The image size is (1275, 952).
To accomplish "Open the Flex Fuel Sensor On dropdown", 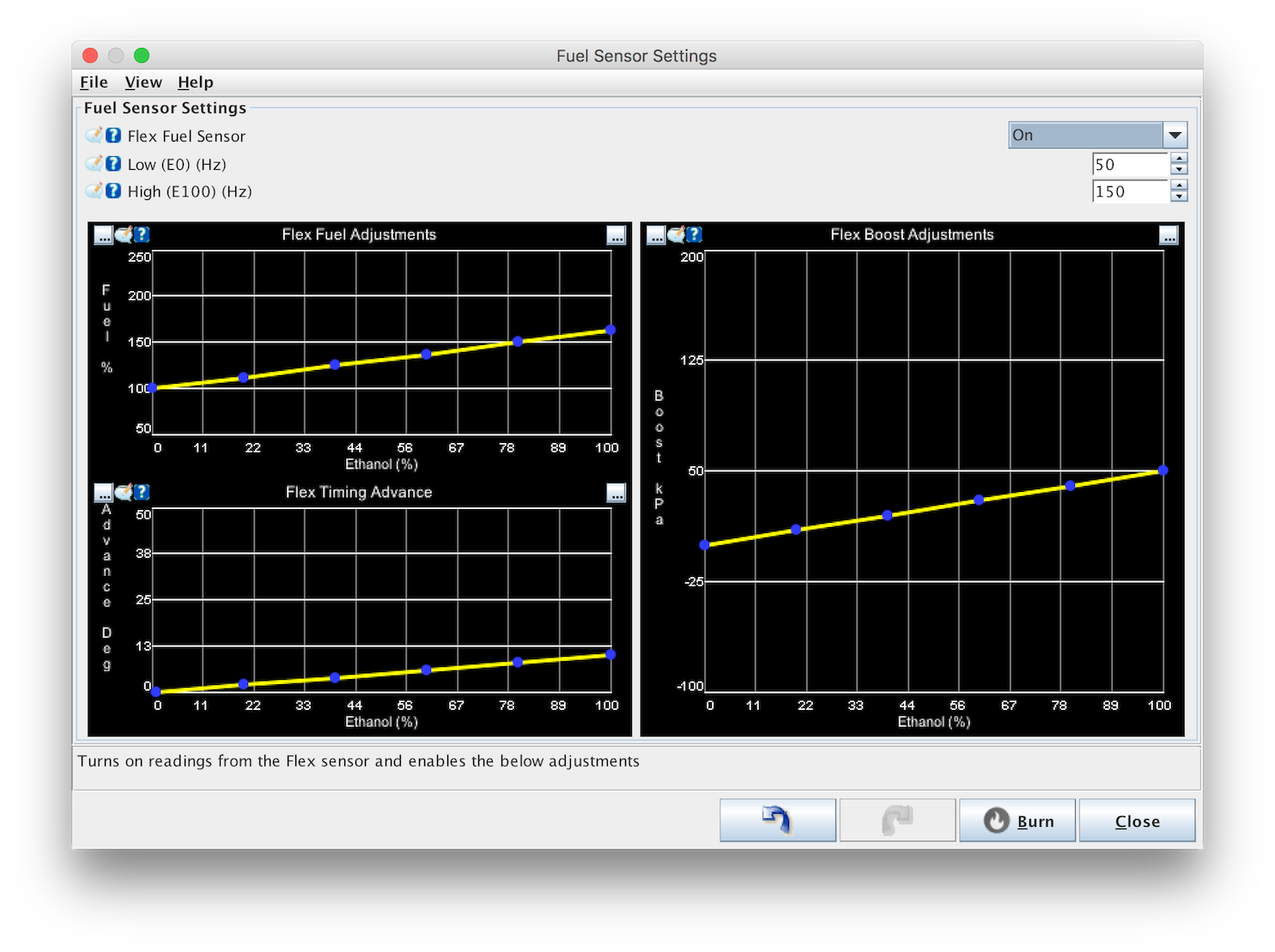I will click(x=1097, y=135).
